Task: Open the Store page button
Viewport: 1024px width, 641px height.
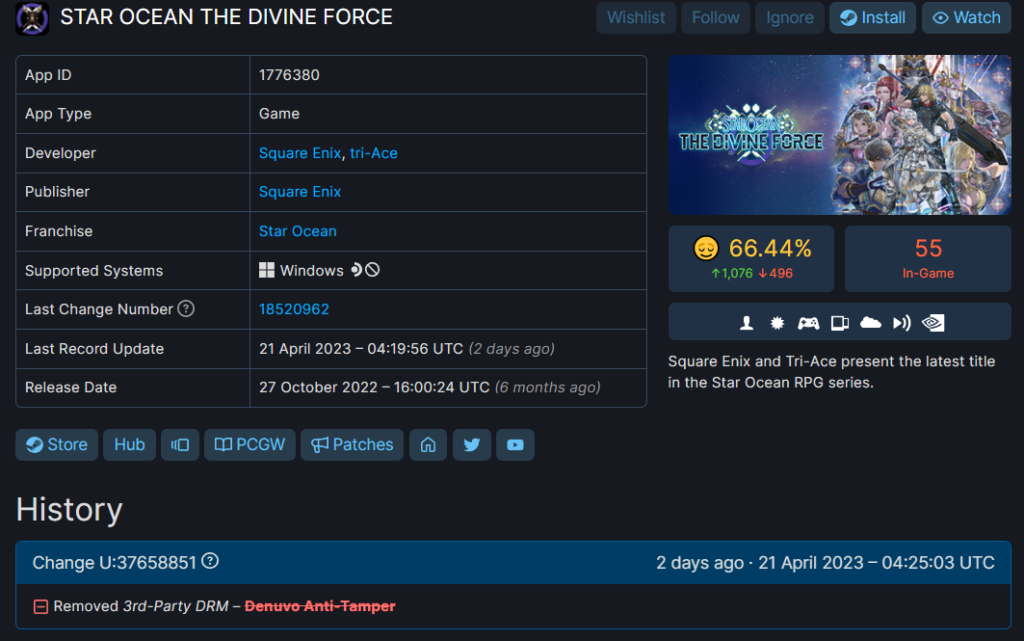Action: pos(57,445)
